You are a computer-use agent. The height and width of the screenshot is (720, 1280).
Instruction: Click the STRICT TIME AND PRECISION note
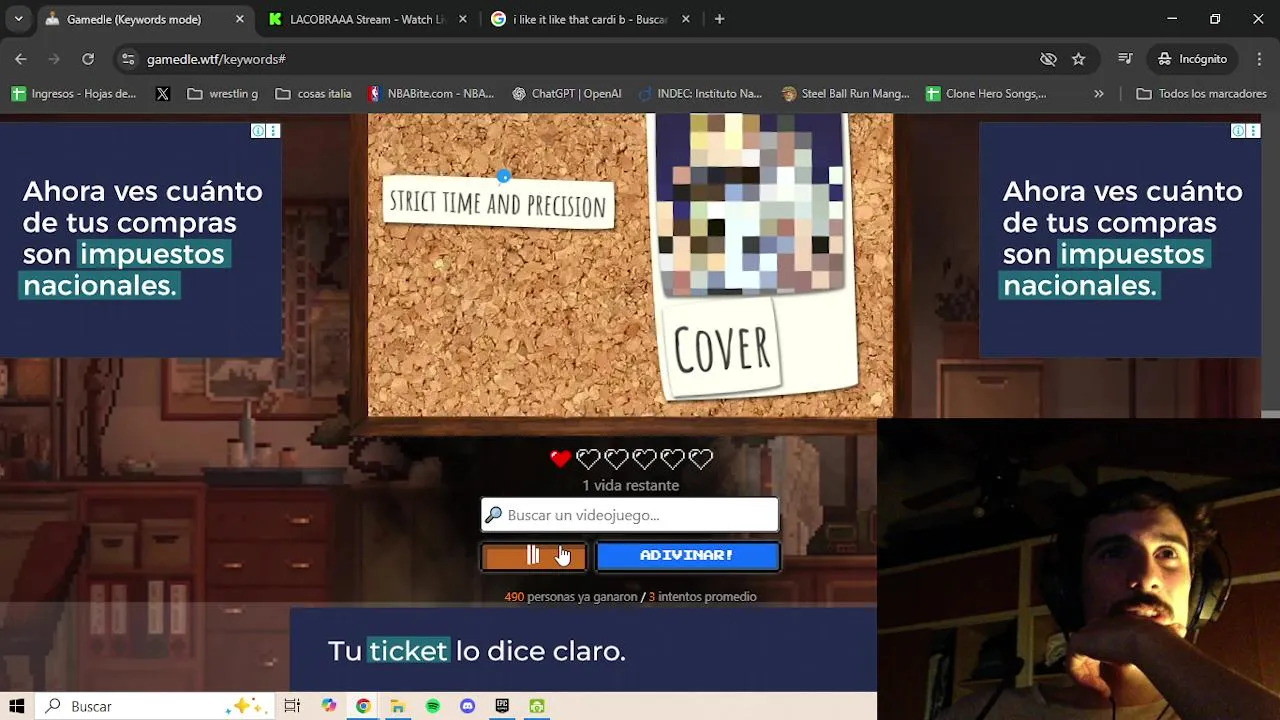click(x=498, y=203)
